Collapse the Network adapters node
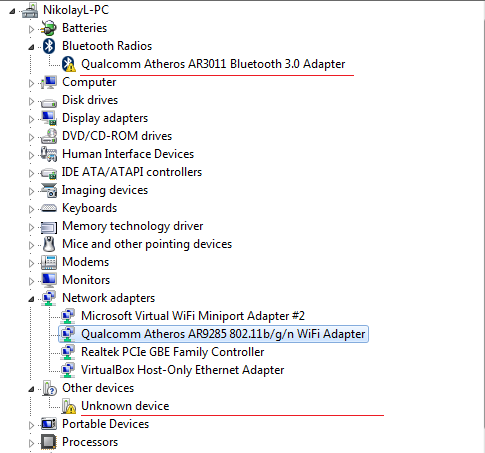Image resolution: width=485 pixels, height=453 pixels. click(31, 299)
